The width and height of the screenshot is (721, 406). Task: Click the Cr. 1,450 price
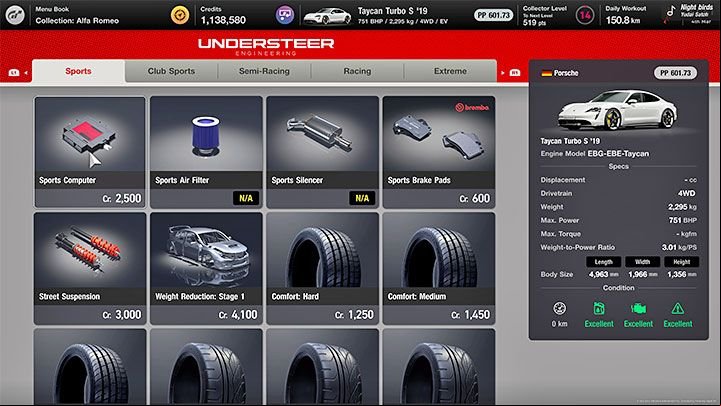coord(470,315)
